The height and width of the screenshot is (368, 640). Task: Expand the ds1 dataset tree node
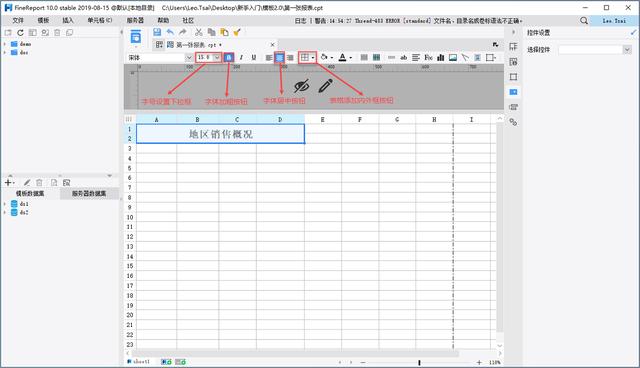[x=4, y=204]
